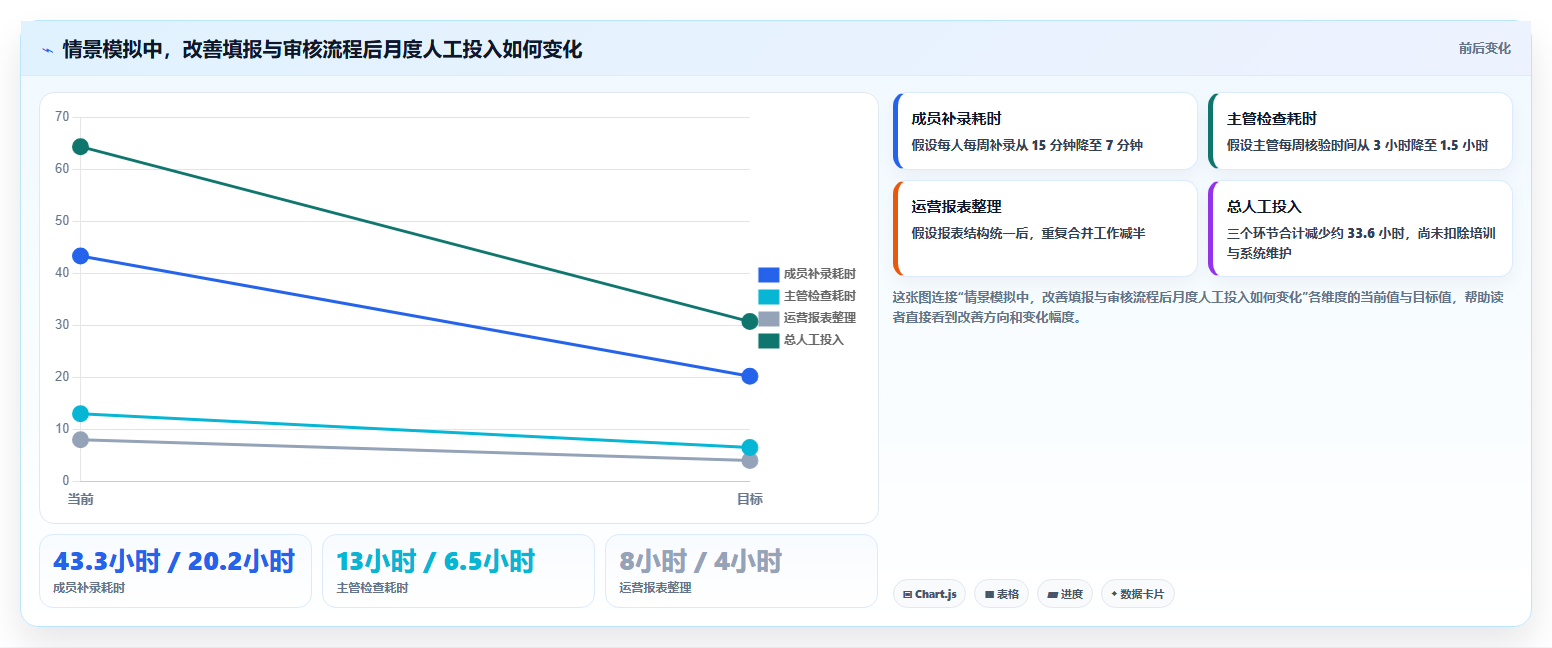Toggle 运营报表整理 legend gray swatch
This screenshot has width=1552, height=648.
point(768,318)
